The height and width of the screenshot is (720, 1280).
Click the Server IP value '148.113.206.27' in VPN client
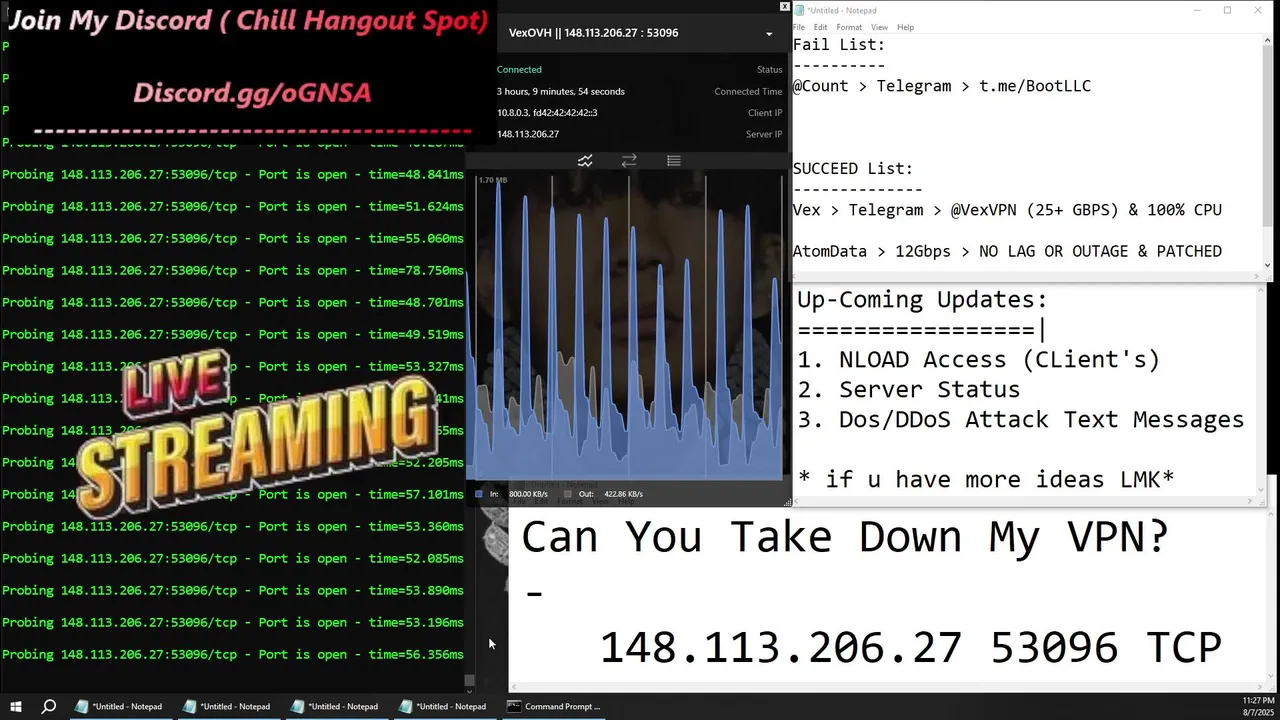click(x=528, y=134)
